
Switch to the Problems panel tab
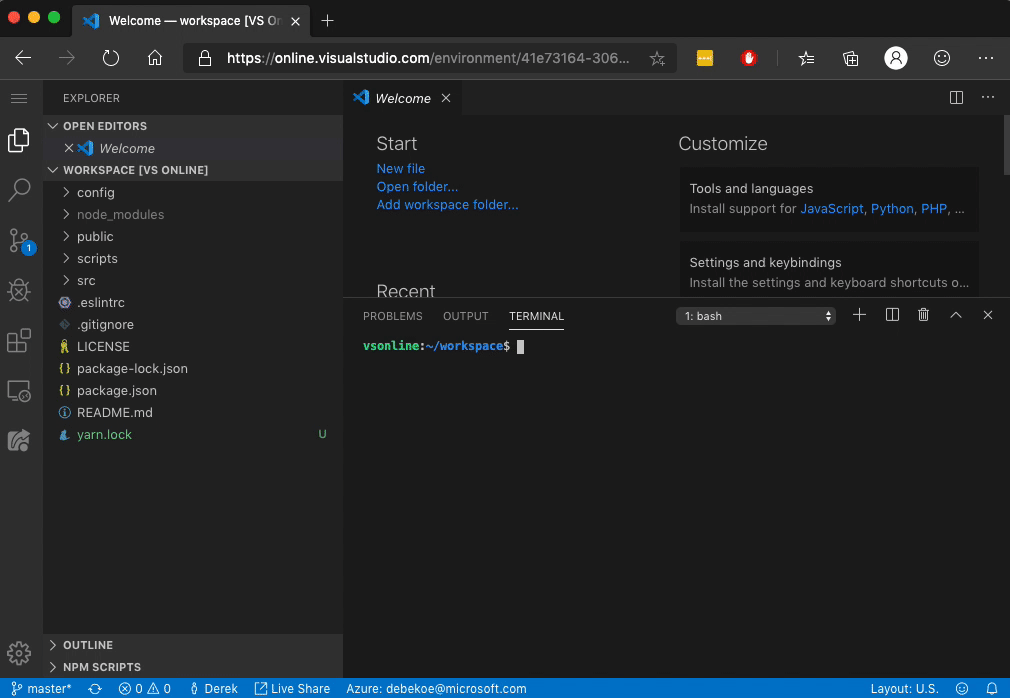392,316
